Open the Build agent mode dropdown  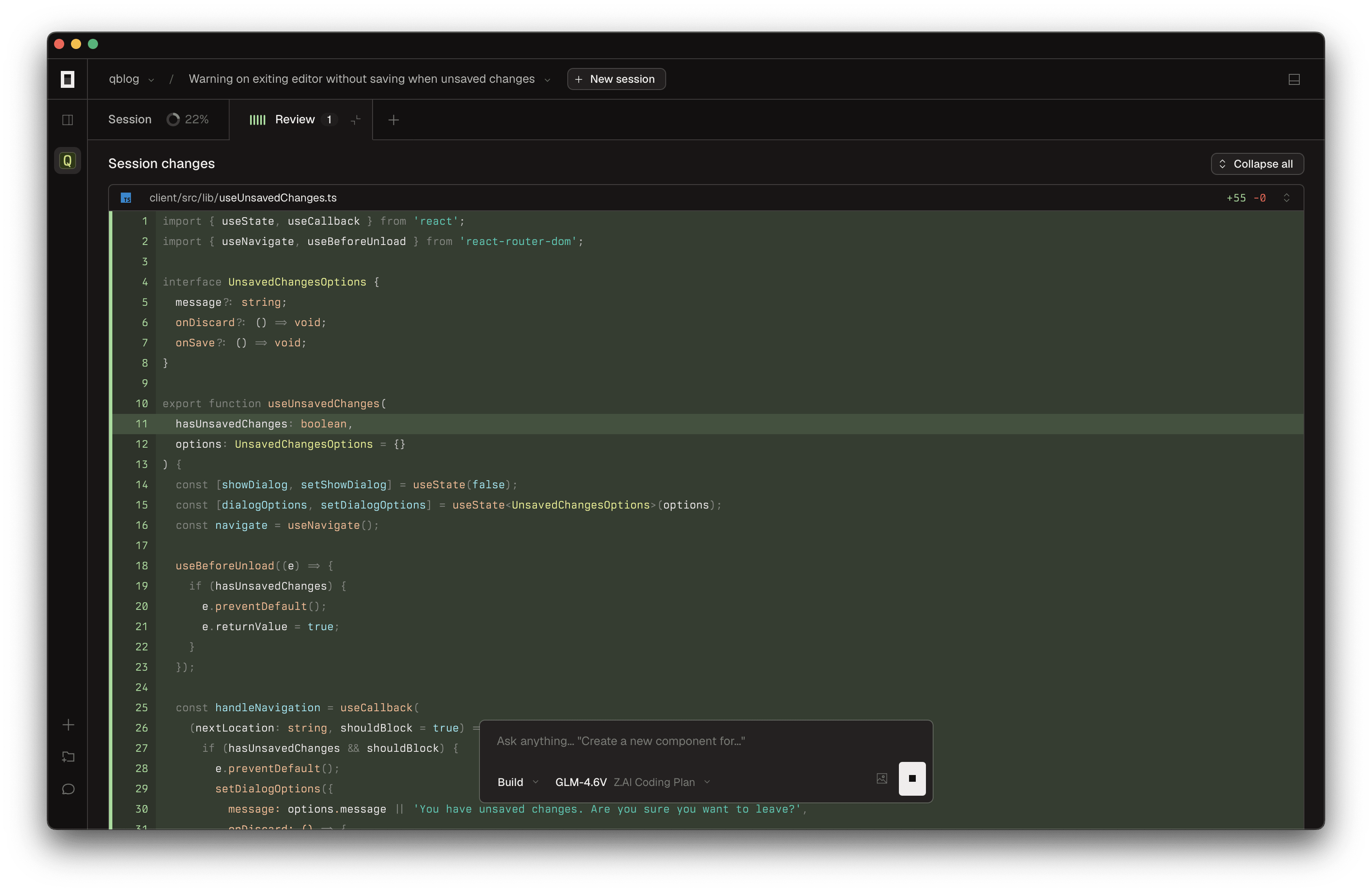point(517,782)
